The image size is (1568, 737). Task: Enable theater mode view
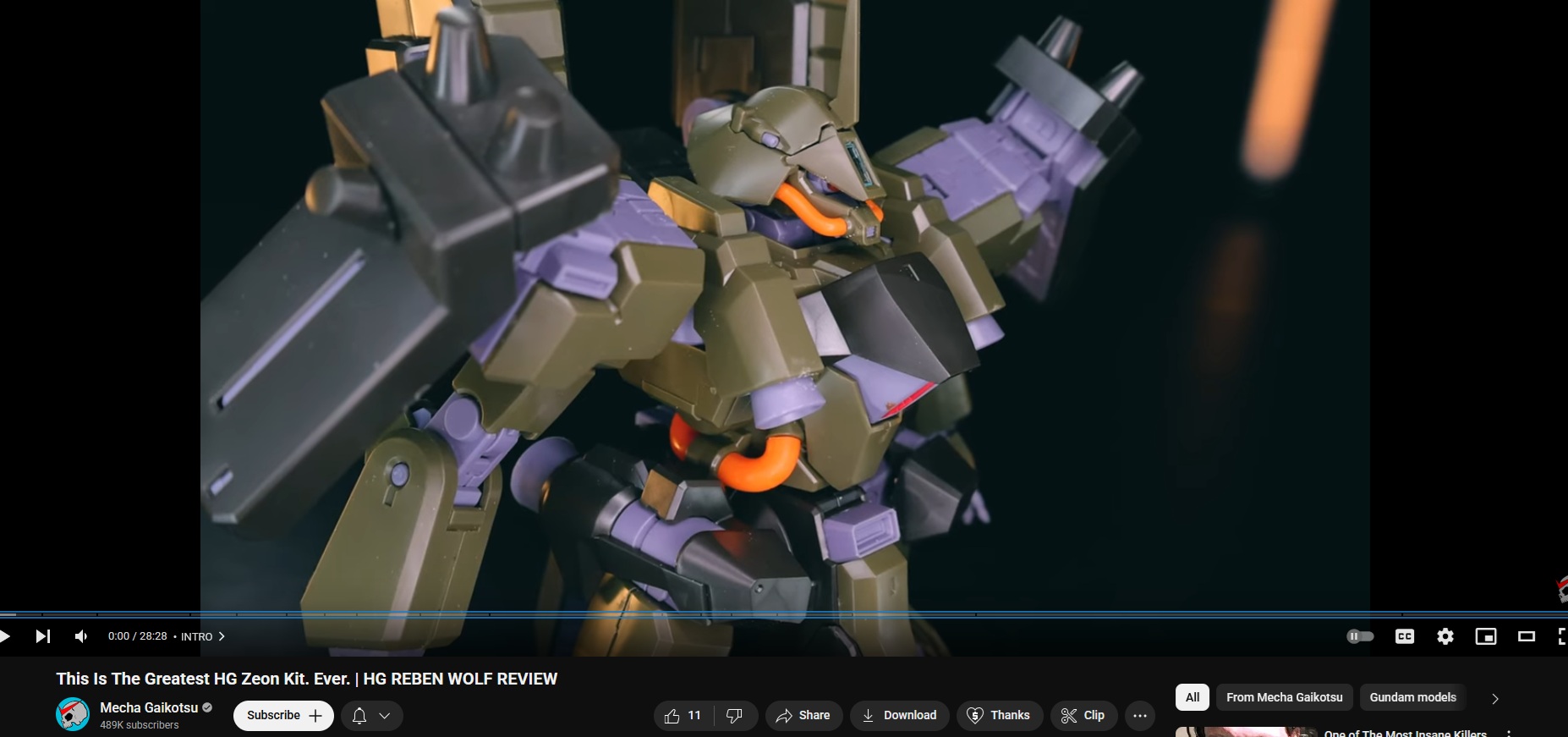pos(1527,636)
